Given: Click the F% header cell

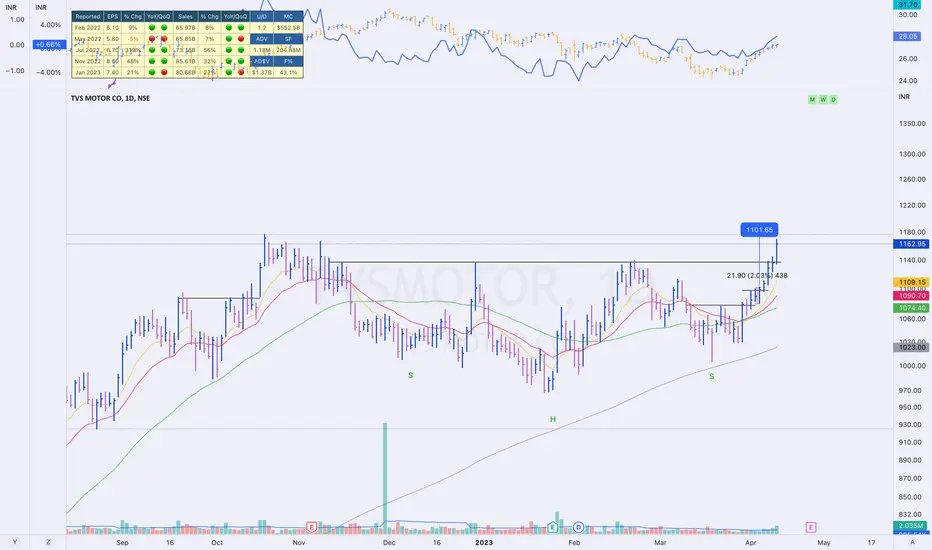Looking at the screenshot, I should pyautogui.click(x=288, y=61).
